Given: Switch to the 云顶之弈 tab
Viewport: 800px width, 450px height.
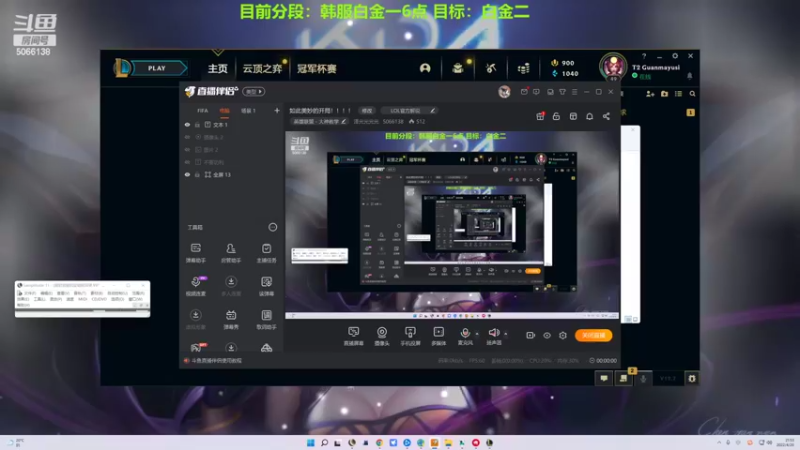Looking at the screenshot, I should coord(262,68).
